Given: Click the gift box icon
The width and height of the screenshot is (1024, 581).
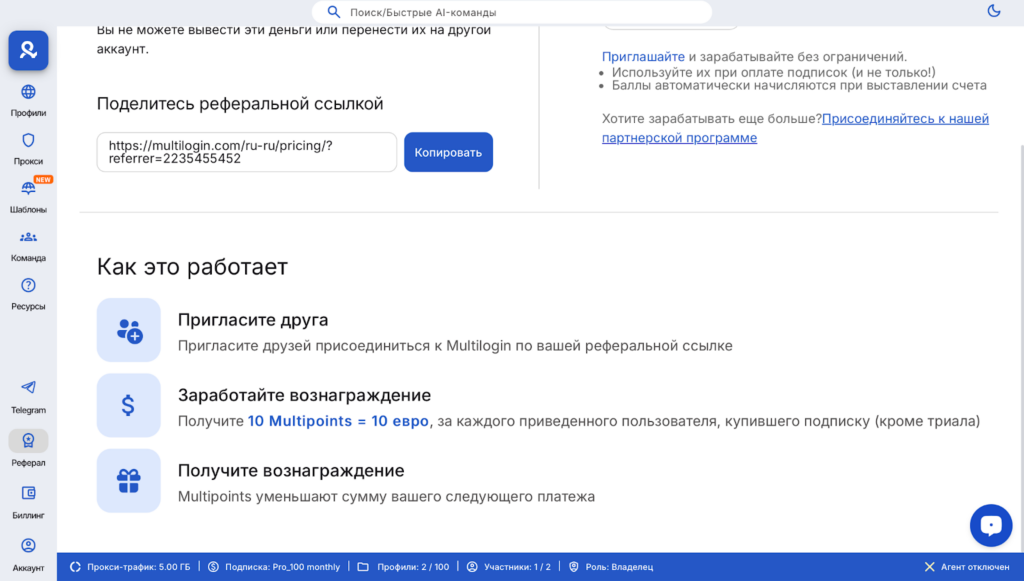Looking at the screenshot, I should click(129, 481).
